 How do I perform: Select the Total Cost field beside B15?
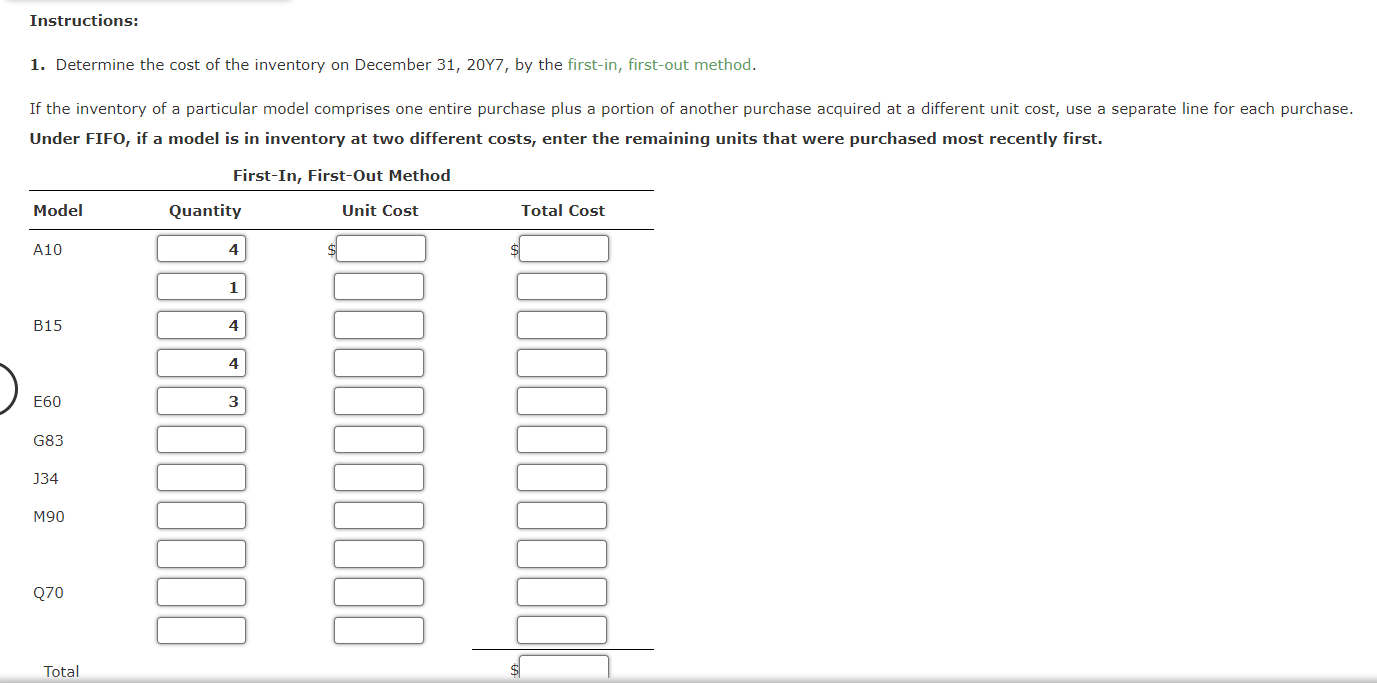pyautogui.click(x=562, y=324)
